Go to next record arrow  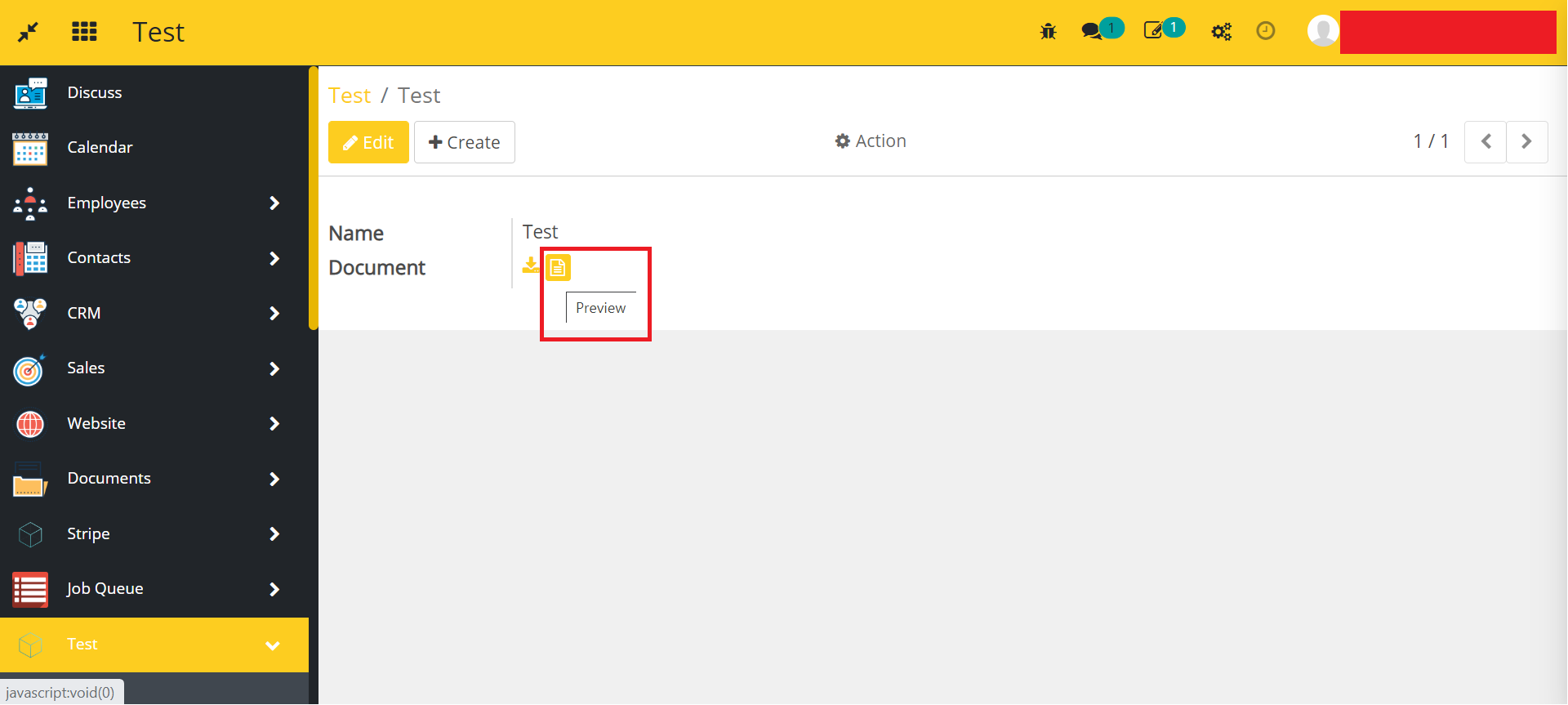point(1527,141)
